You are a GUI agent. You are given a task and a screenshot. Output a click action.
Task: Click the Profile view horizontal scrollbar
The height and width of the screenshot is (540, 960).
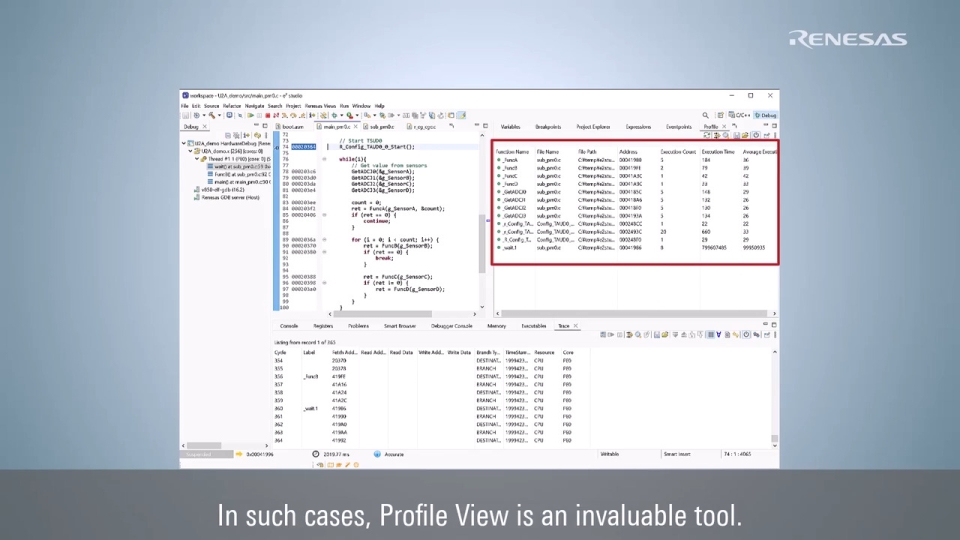tap(636, 313)
